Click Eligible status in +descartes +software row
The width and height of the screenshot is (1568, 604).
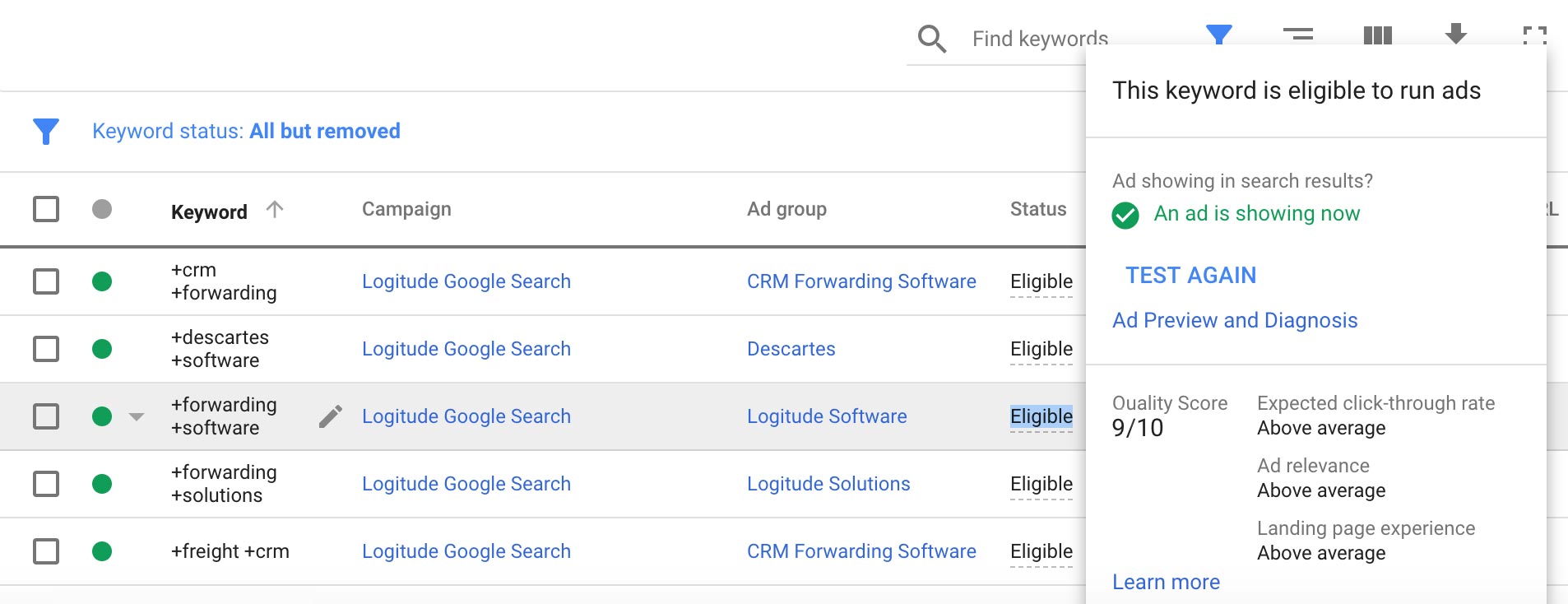(x=1041, y=349)
